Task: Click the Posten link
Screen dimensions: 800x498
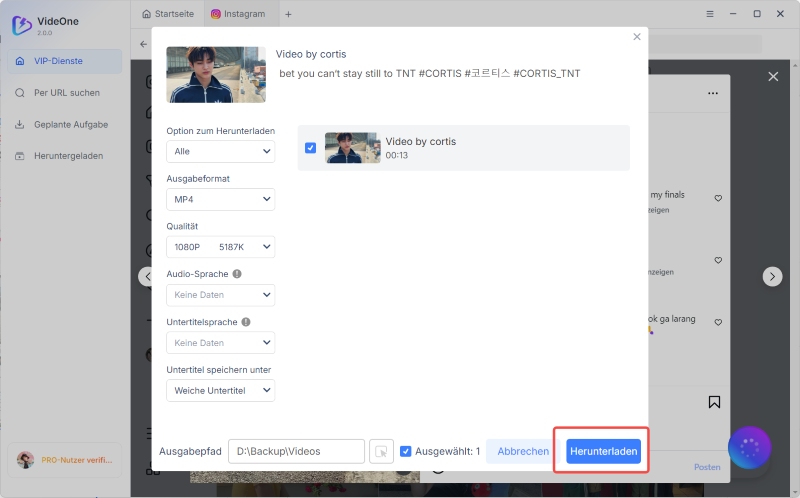Action: (707, 467)
